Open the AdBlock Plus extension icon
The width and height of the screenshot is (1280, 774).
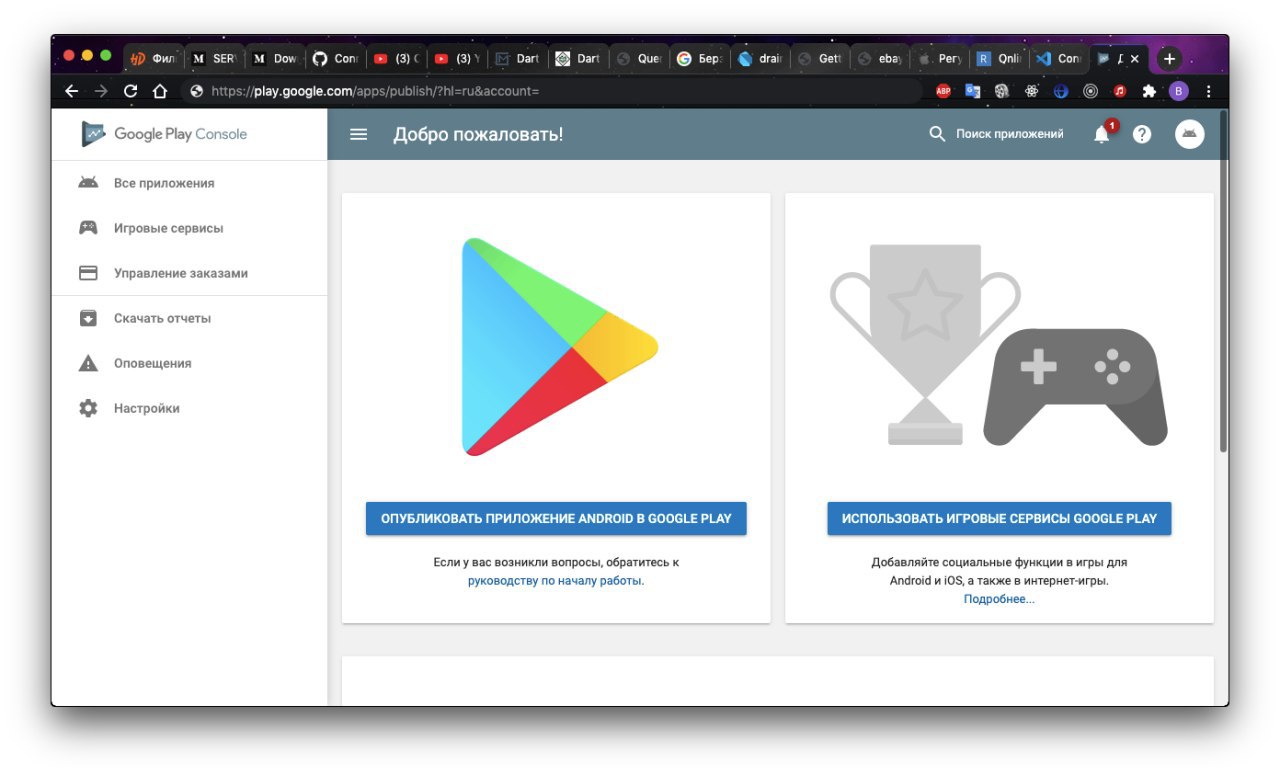click(943, 91)
